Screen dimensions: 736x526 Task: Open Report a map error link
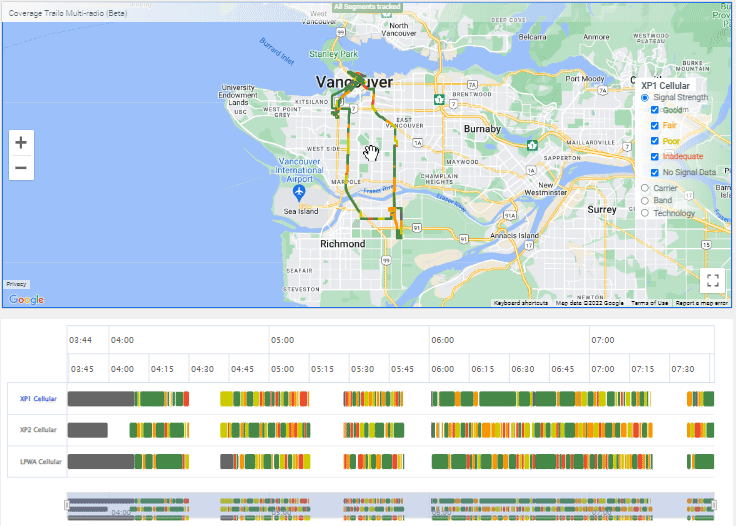pyautogui.click(x=700, y=302)
